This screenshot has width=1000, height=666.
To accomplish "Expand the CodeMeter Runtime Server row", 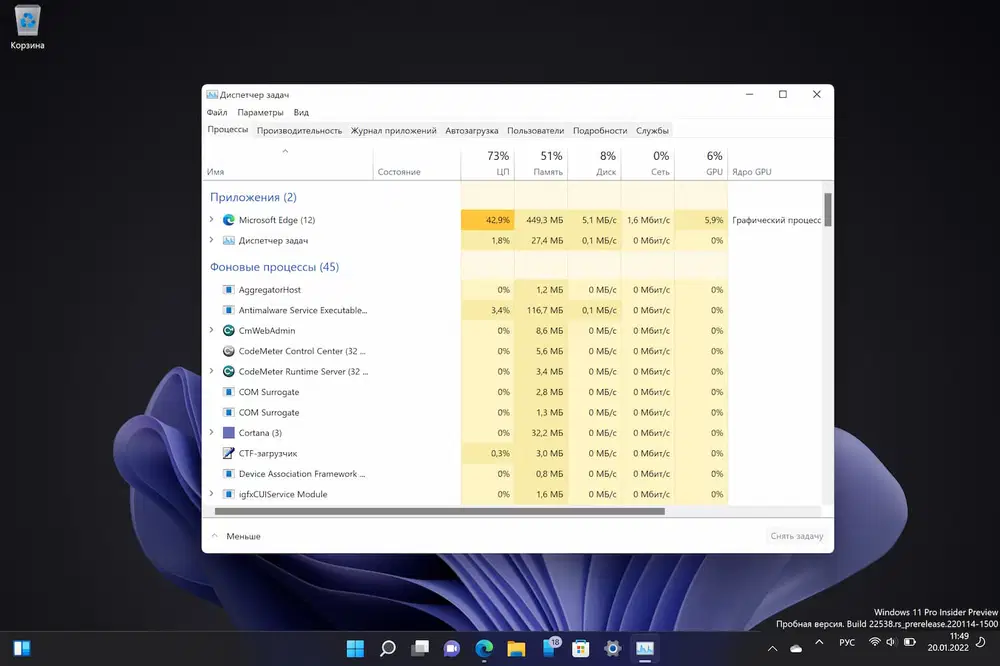I will click(x=212, y=371).
